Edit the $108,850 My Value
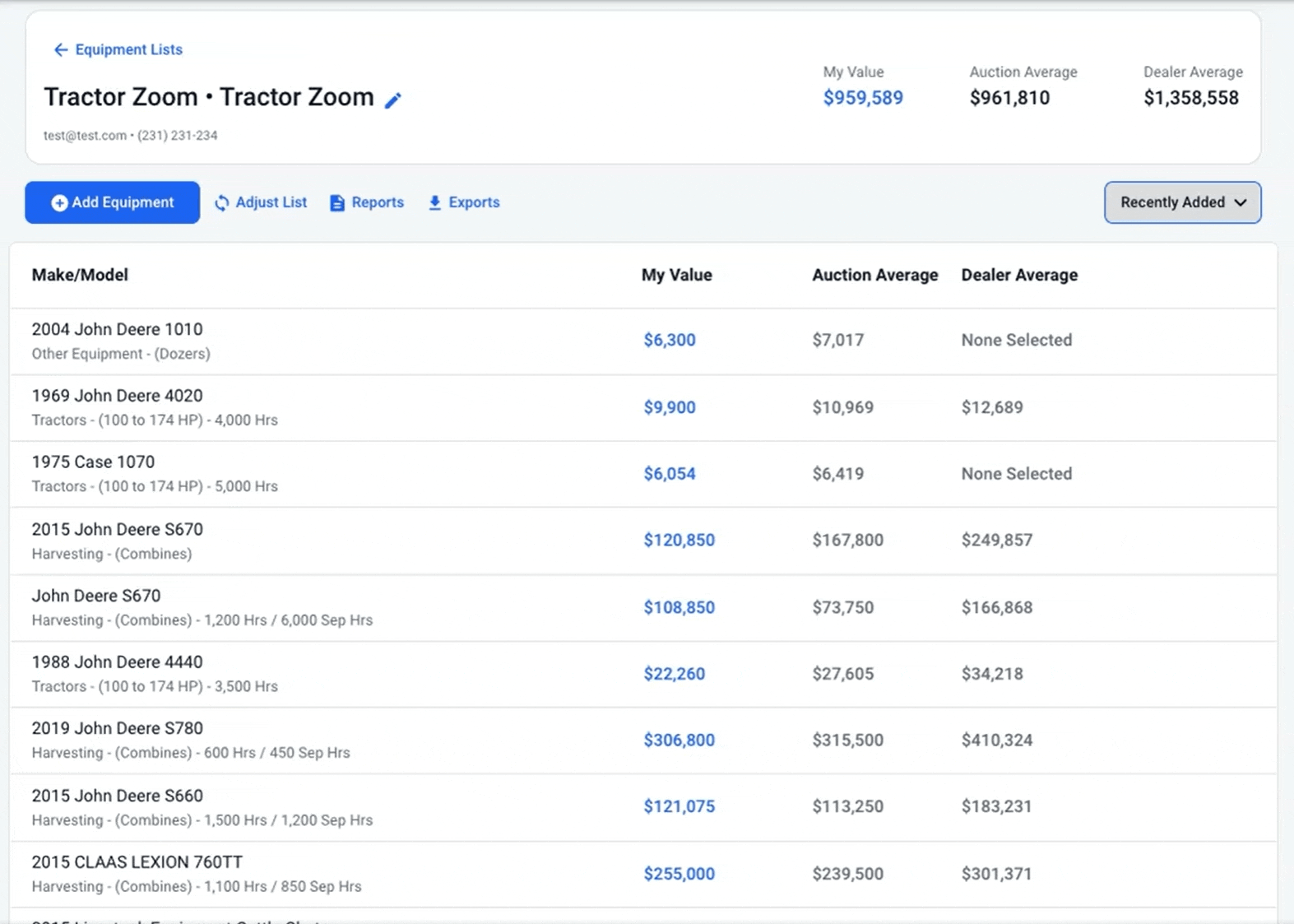This screenshot has height=924, width=1294. coord(679,607)
